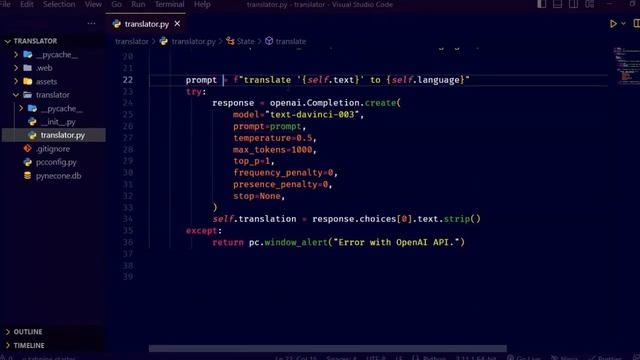Viewport: 640px width, 360px height.
Task: Click the __init__.py Python file icon
Action: (x=32, y=122)
